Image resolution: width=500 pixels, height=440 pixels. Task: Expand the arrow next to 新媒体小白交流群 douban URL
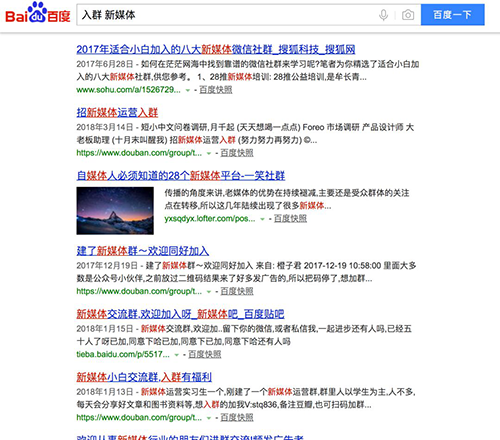[209, 418]
